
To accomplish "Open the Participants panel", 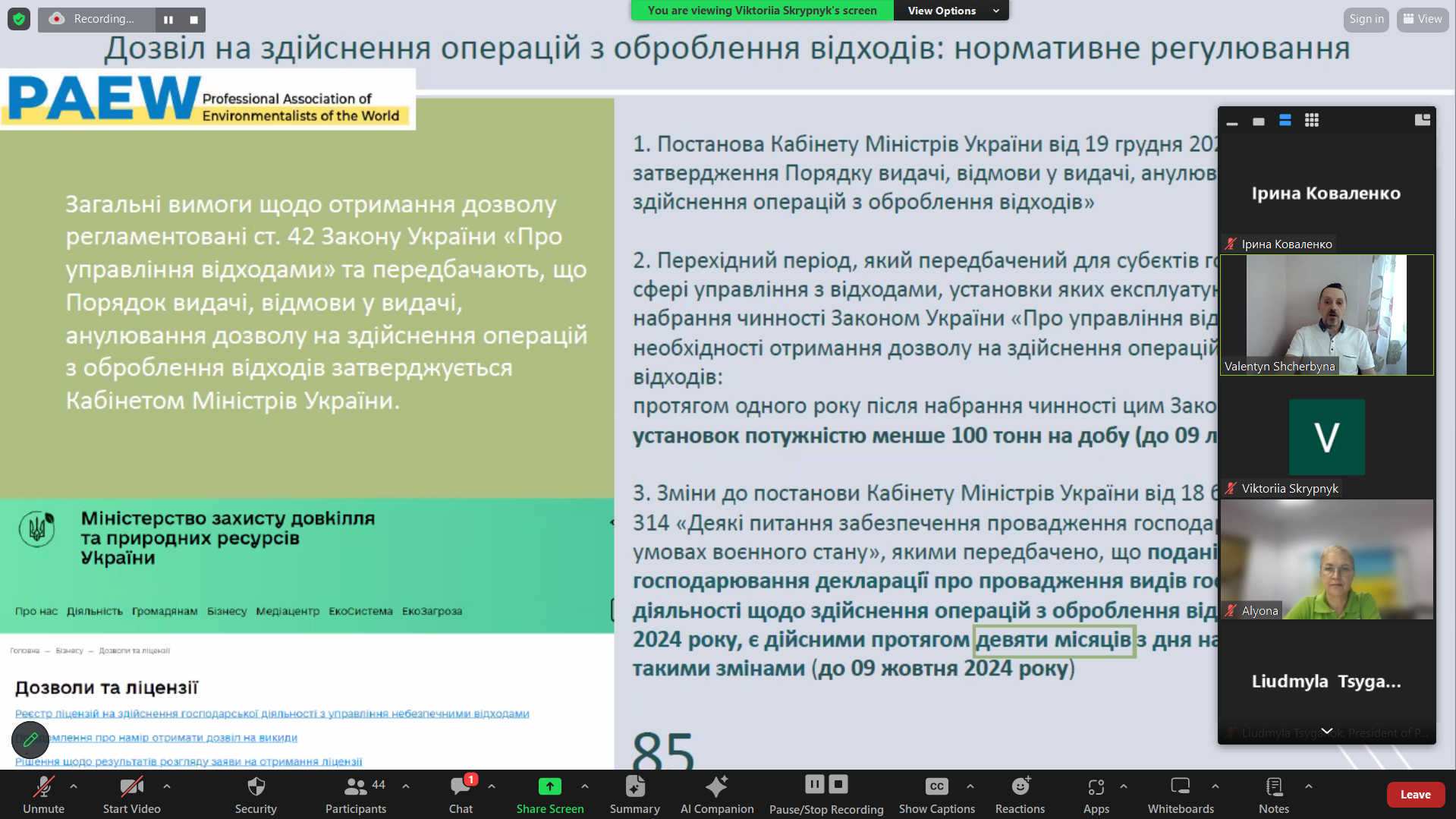I will pos(355,787).
